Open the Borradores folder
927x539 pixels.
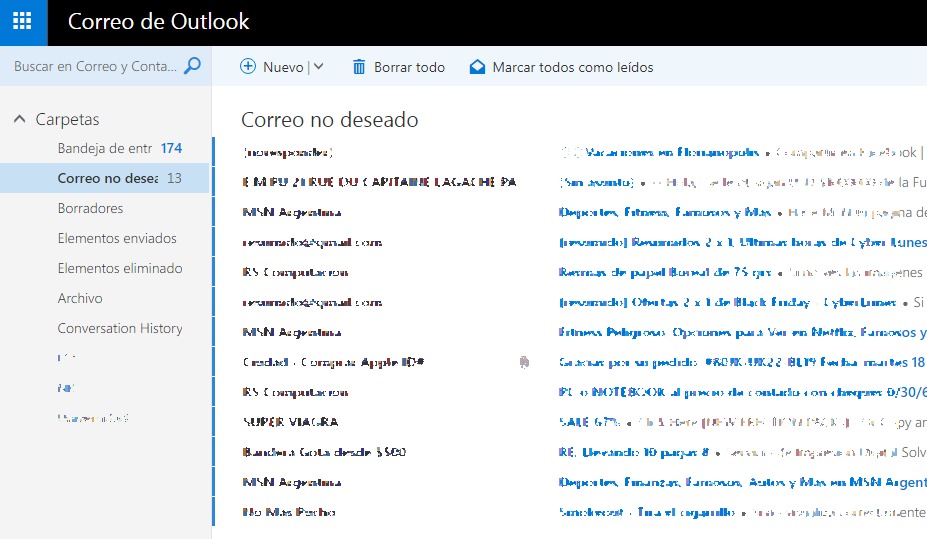pos(90,208)
